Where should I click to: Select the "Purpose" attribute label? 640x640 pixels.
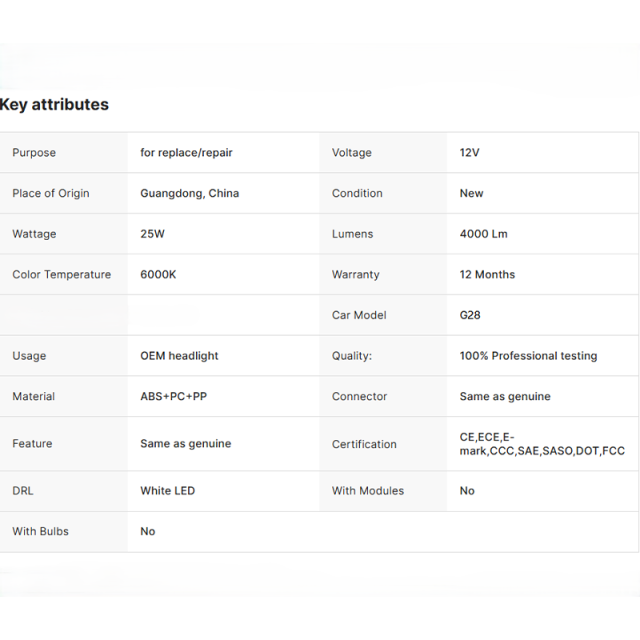pyautogui.click(x=34, y=153)
